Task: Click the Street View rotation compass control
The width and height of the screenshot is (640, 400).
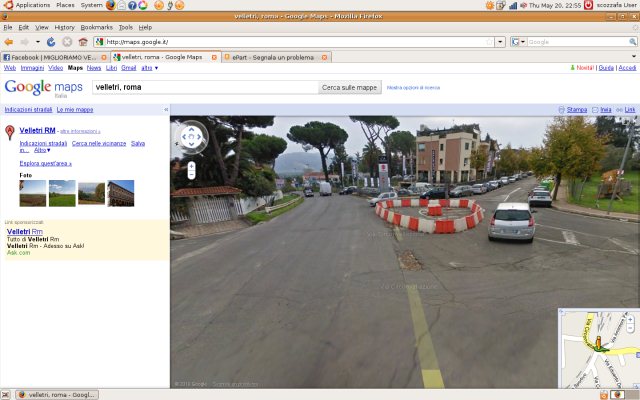Action: (x=191, y=137)
